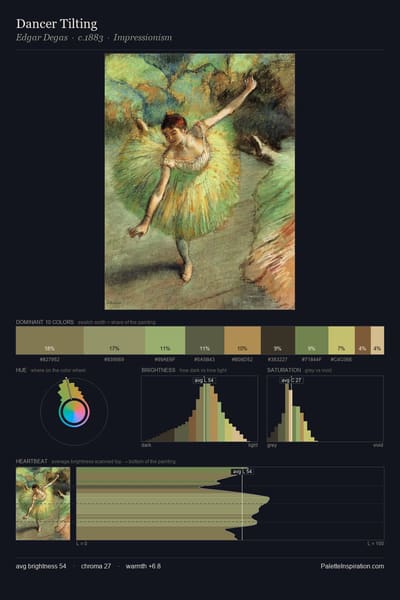Select the 18% olive-brown color swatch
Viewport: 400px width, 600px height.
[x=50, y=340]
